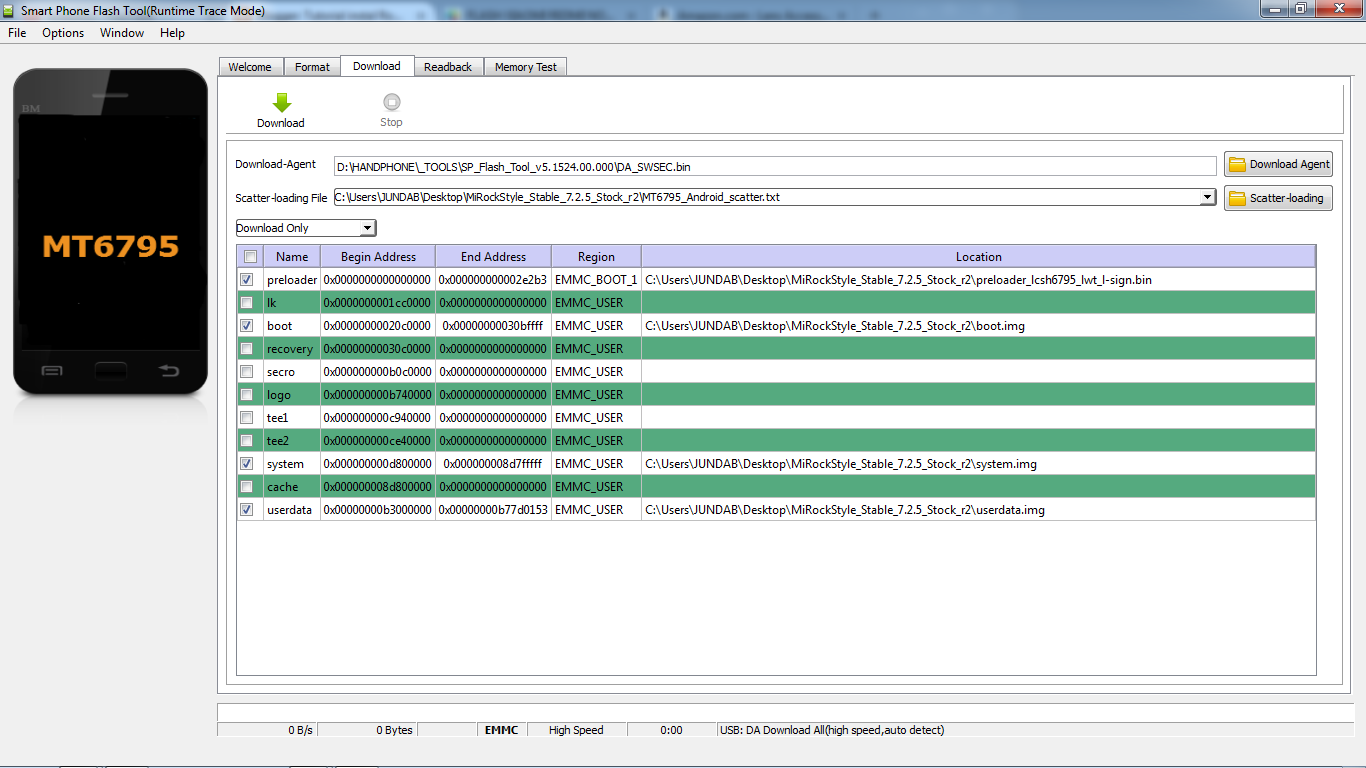Click the Smart Phone Flash Tool title icon
The width and height of the screenshot is (1366, 768).
coord(10,10)
